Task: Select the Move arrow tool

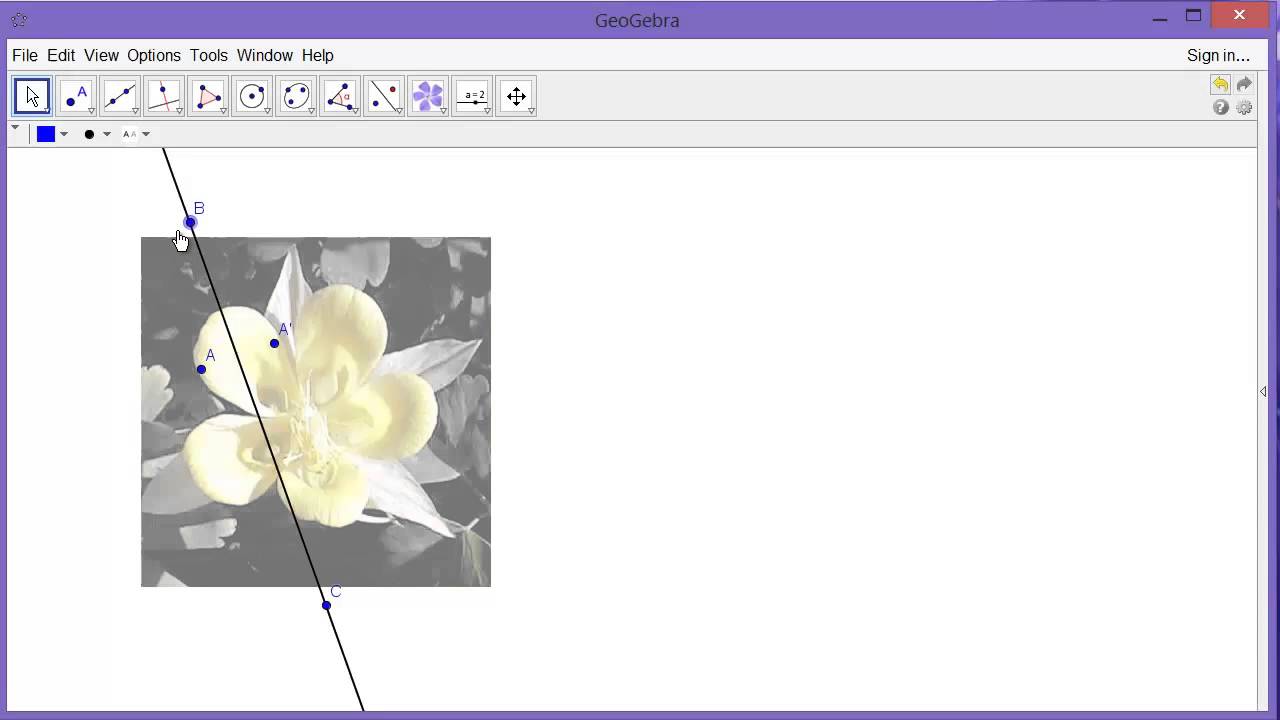Action: pos(32,96)
